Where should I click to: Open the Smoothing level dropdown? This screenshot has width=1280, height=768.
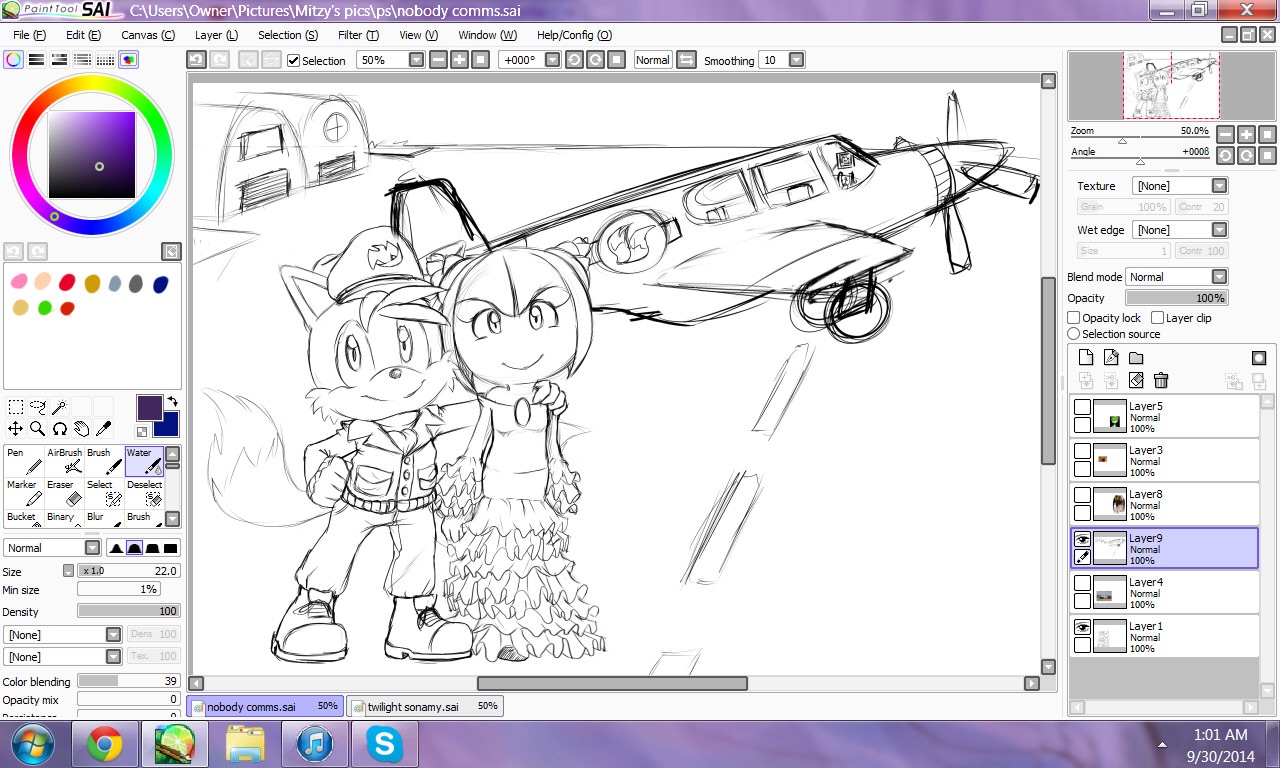click(796, 60)
